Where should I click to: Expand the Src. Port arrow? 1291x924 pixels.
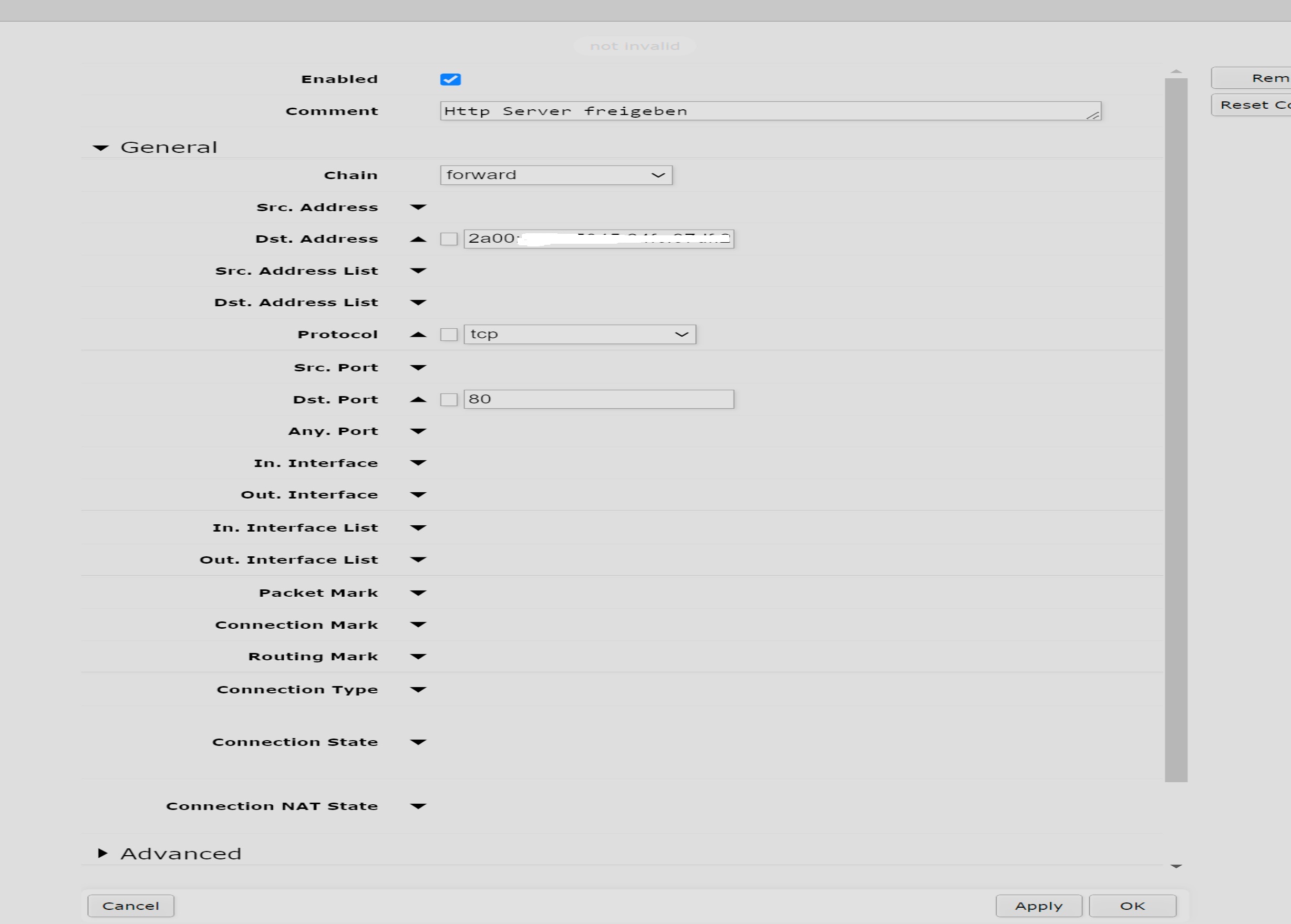(x=418, y=368)
